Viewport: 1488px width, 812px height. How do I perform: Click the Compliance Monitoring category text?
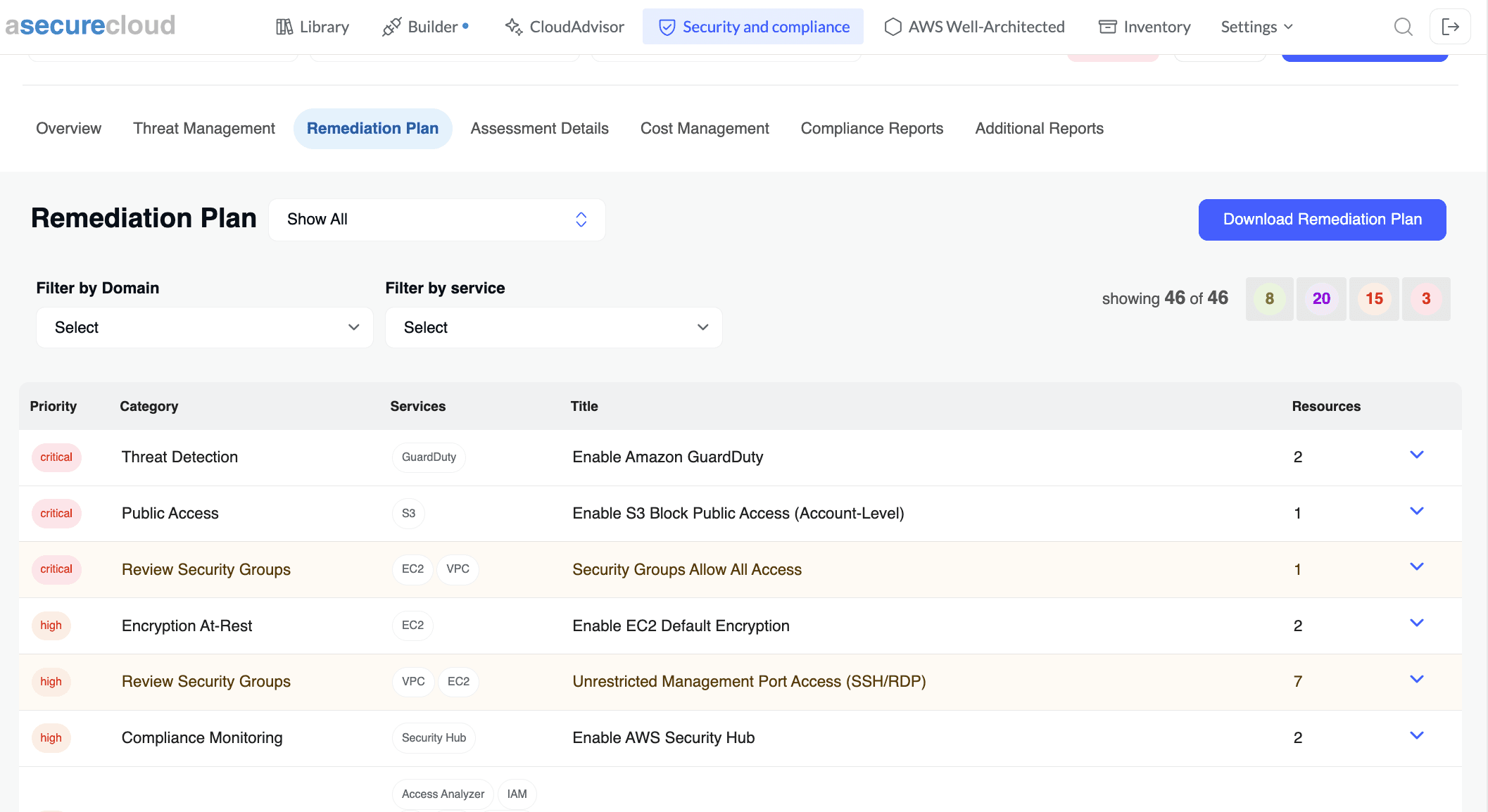(x=202, y=738)
